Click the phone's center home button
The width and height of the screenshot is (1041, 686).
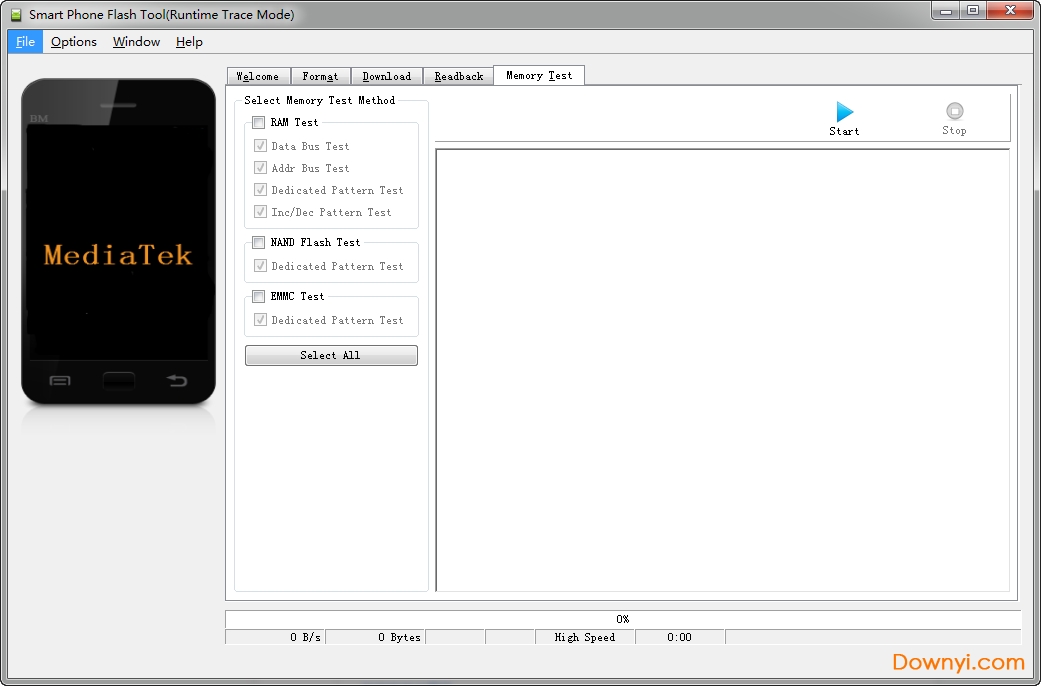point(118,381)
